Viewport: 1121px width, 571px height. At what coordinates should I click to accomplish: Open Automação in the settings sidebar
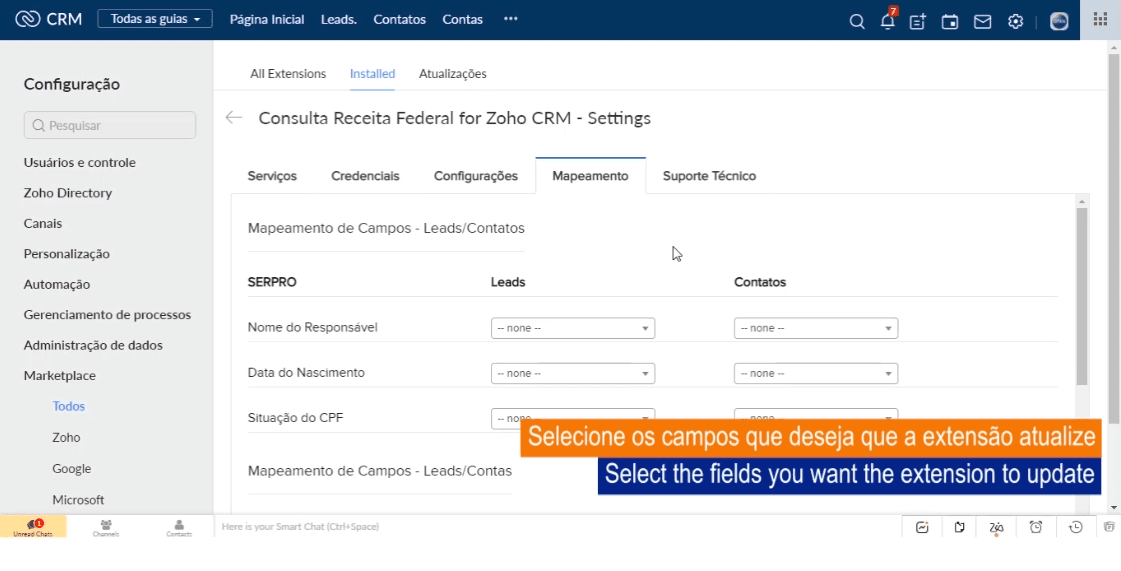[57, 284]
